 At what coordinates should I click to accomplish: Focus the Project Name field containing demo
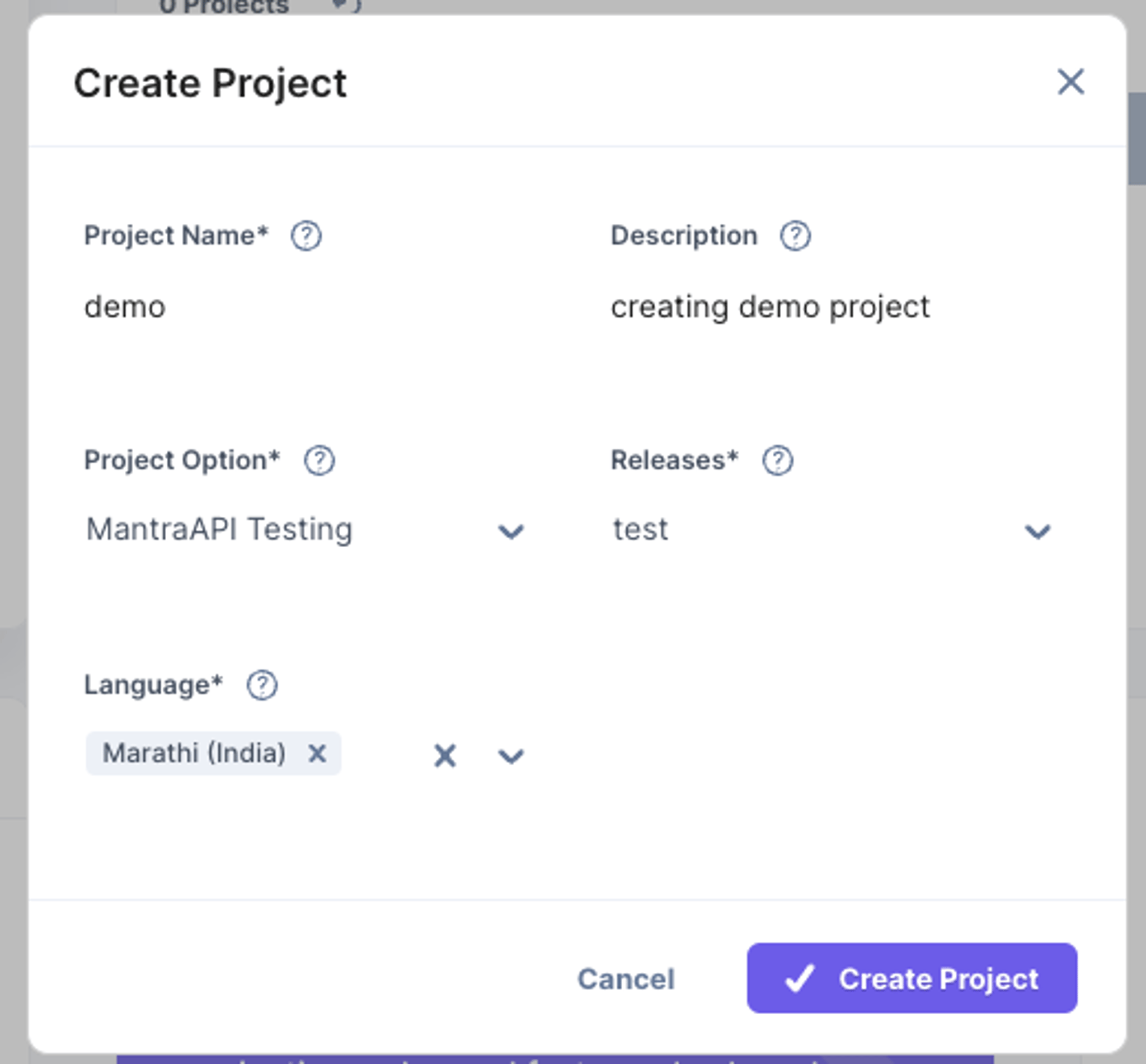click(x=305, y=307)
